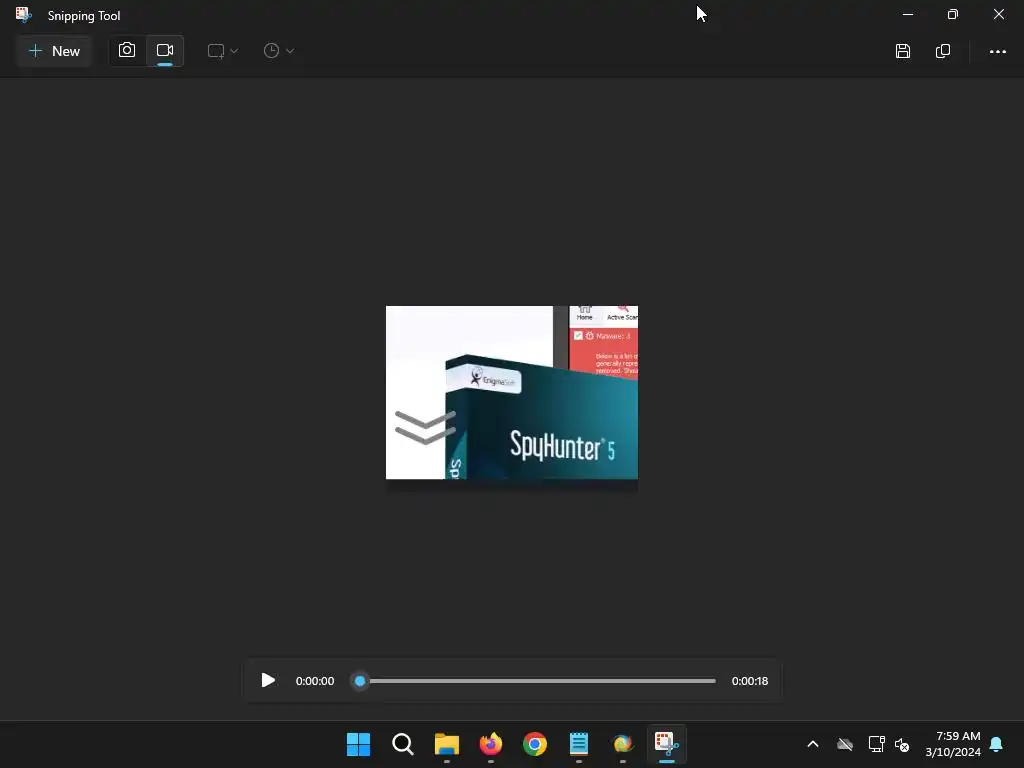Open the notification bell
The width and height of the screenshot is (1024, 768).
[997, 744]
